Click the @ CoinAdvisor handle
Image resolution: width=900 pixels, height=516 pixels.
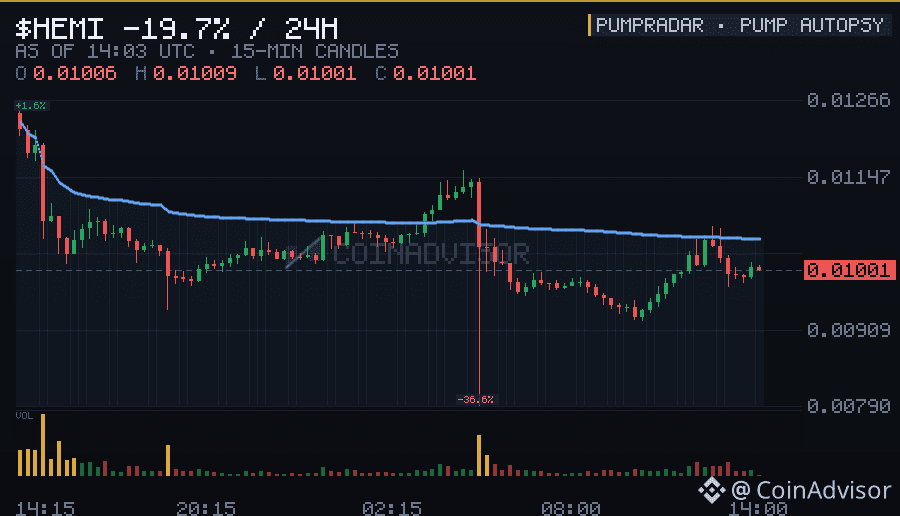(x=811, y=490)
